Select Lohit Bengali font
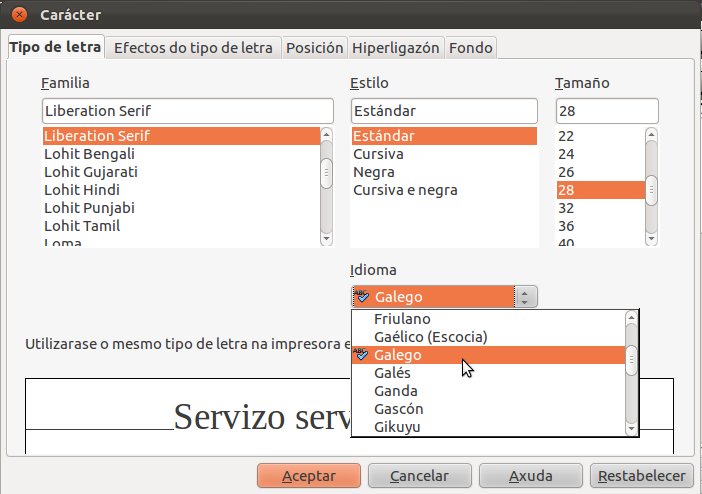Viewport: 702px width, 494px height. (x=181, y=154)
